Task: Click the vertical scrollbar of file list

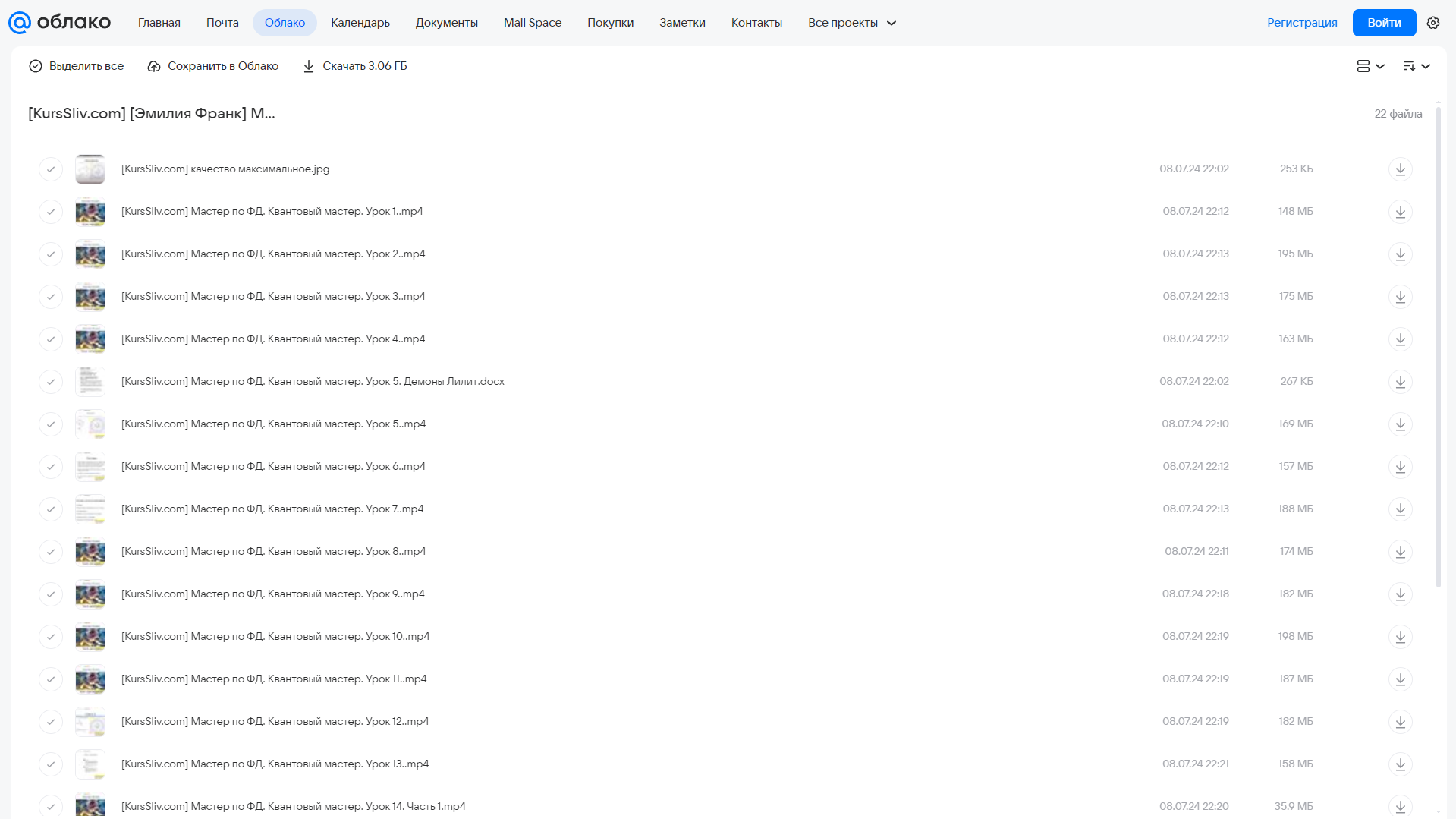Action: (1438, 347)
